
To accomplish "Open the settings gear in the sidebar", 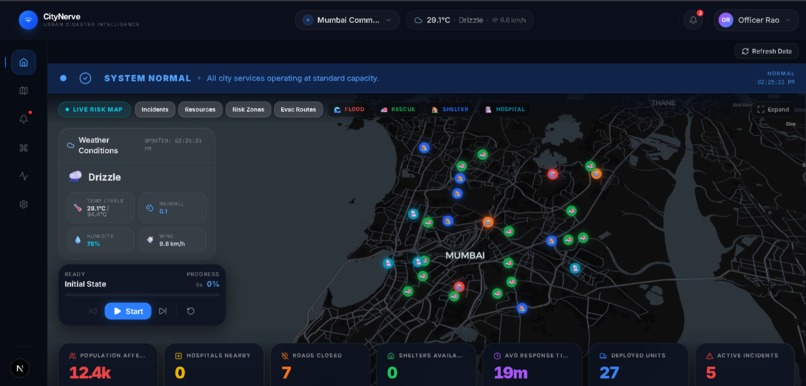I will [x=23, y=204].
